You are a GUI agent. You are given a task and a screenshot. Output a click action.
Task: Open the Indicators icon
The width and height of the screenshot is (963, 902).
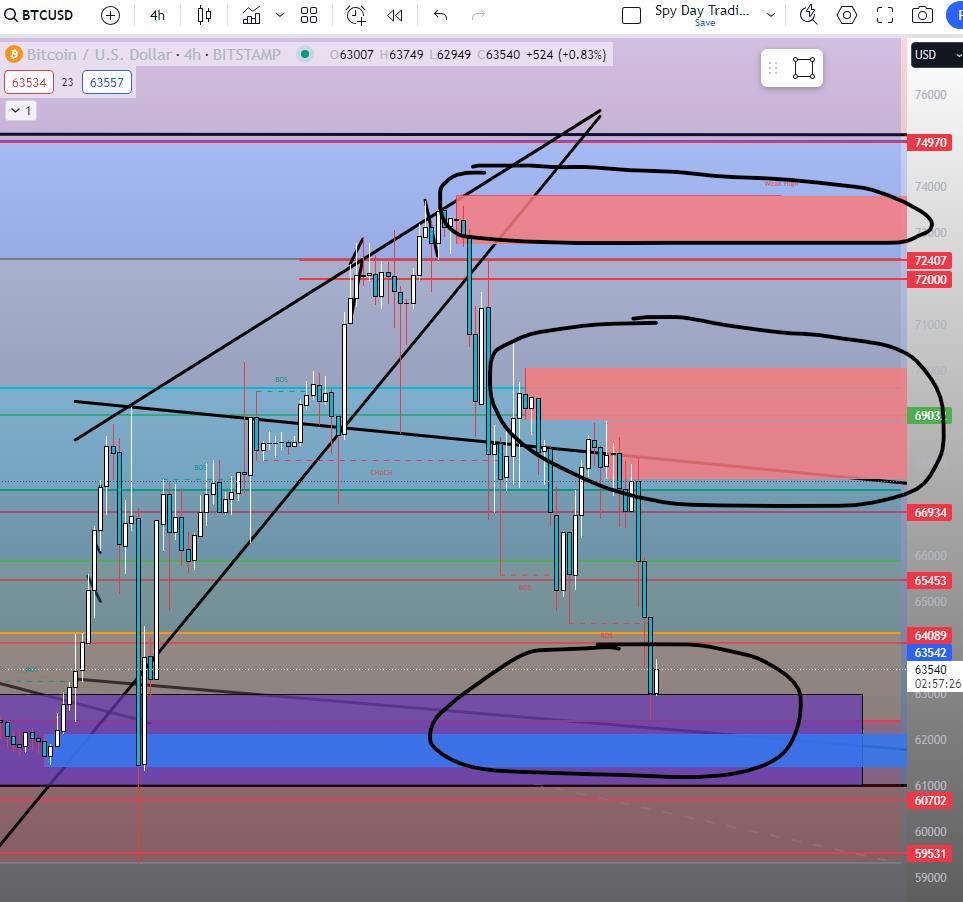(251, 15)
